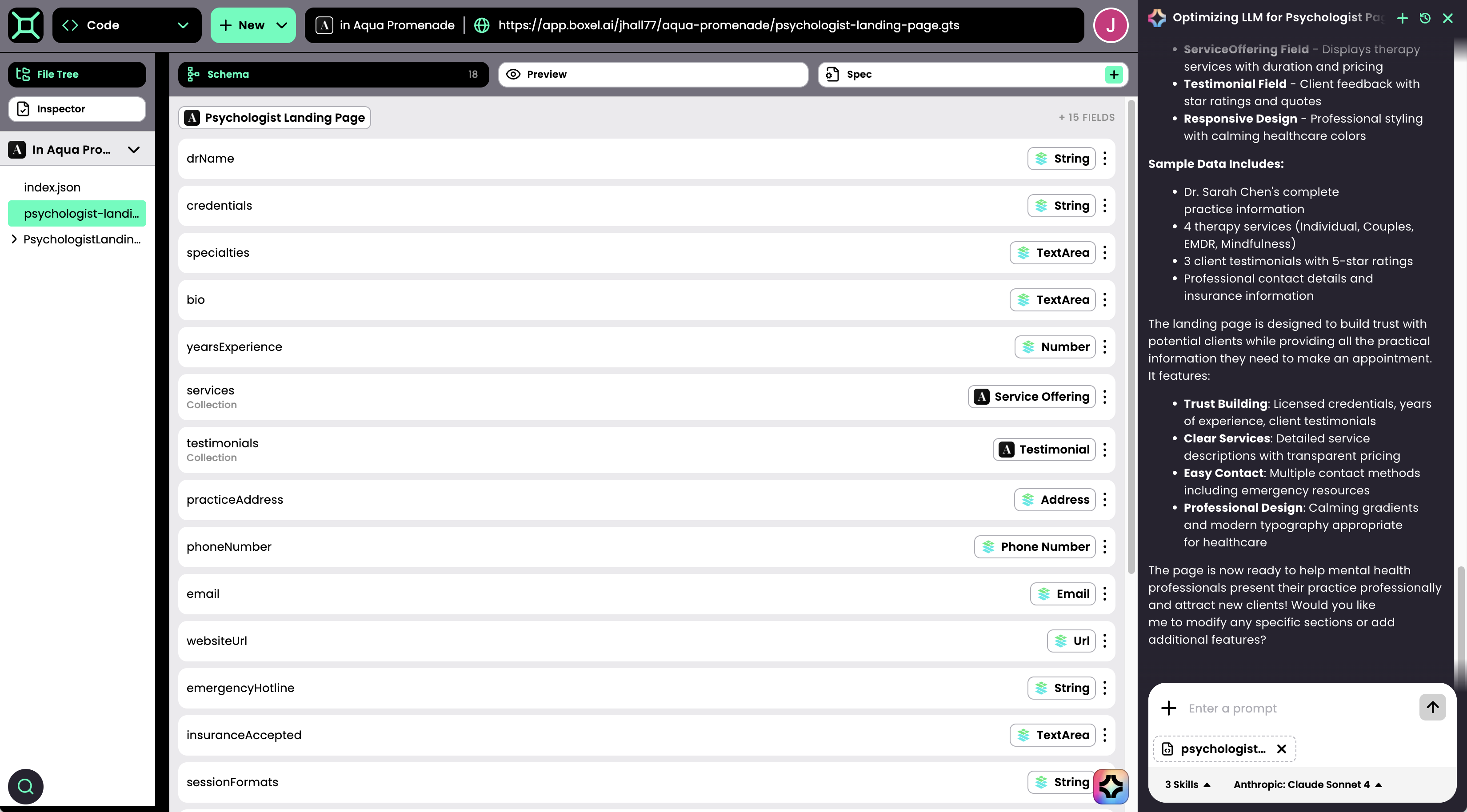This screenshot has width=1467, height=812.
Task: Click the schema panel vertical scrollbar
Action: (x=1131, y=336)
